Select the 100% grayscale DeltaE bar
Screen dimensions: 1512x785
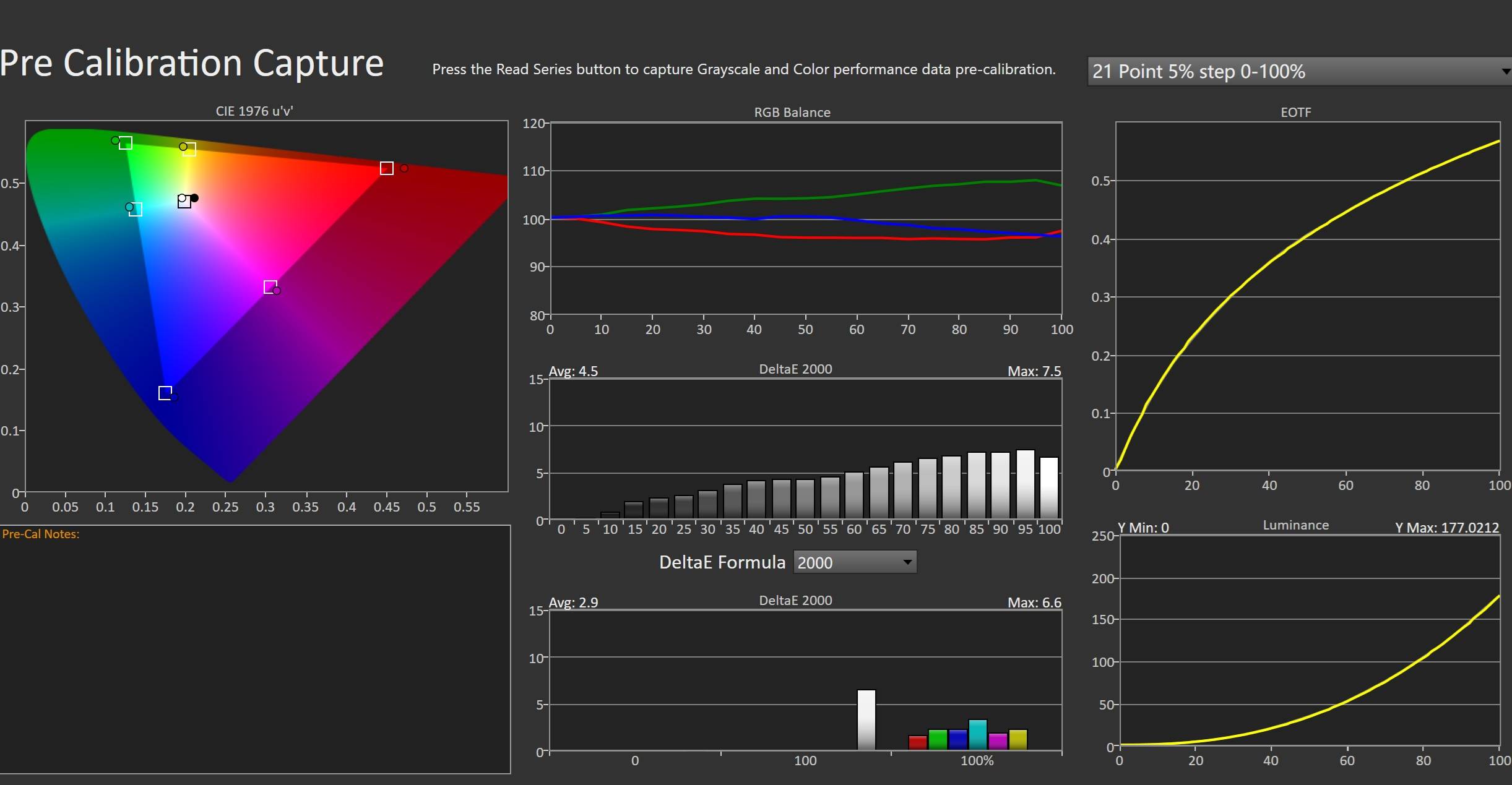tap(1049, 488)
